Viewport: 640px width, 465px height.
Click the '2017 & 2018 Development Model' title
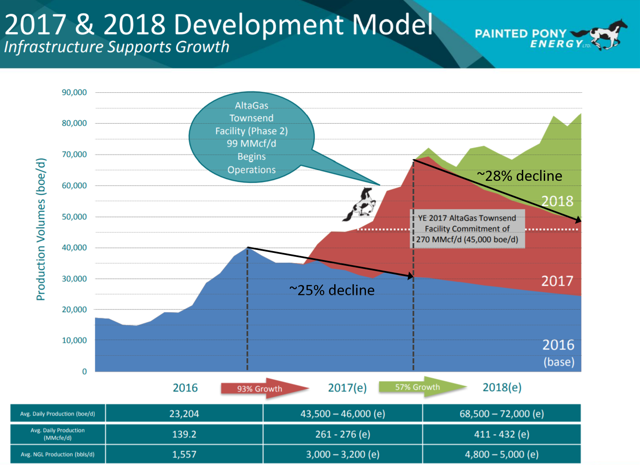tap(219, 24)
